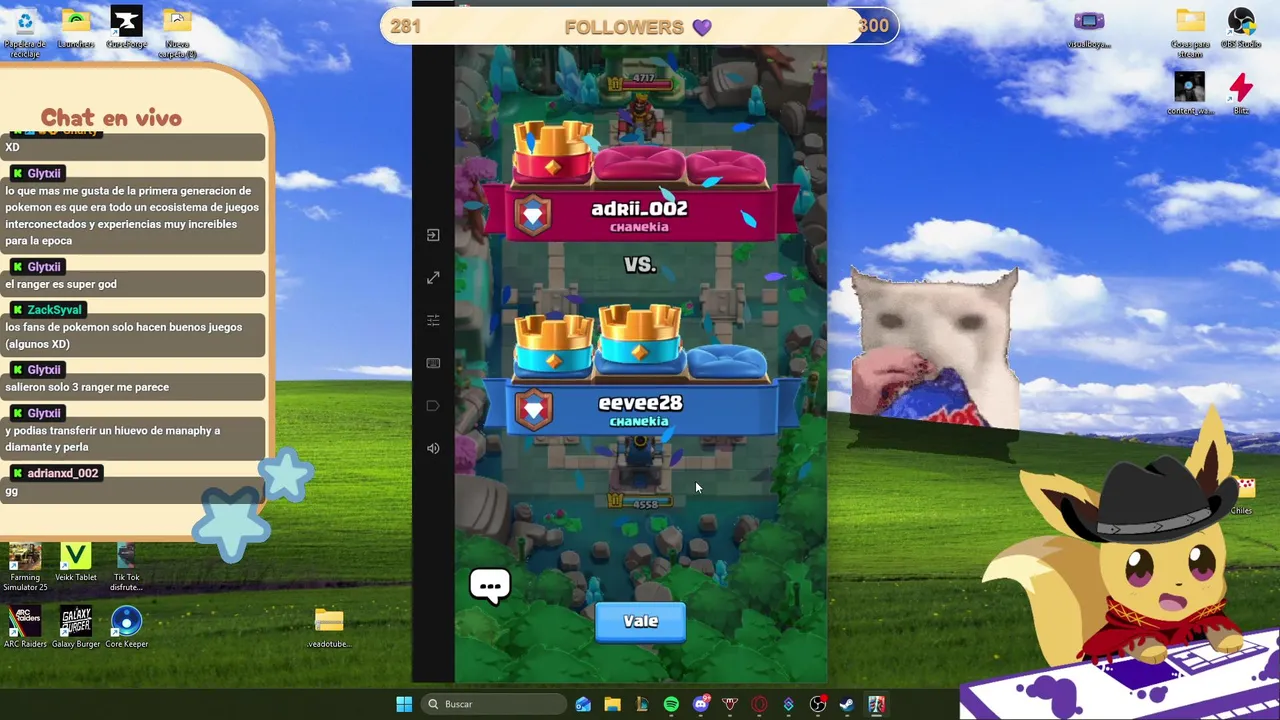
Task: Open the Tik Tok disfrute desktop shortcut
Action: (x=126, y=567)
